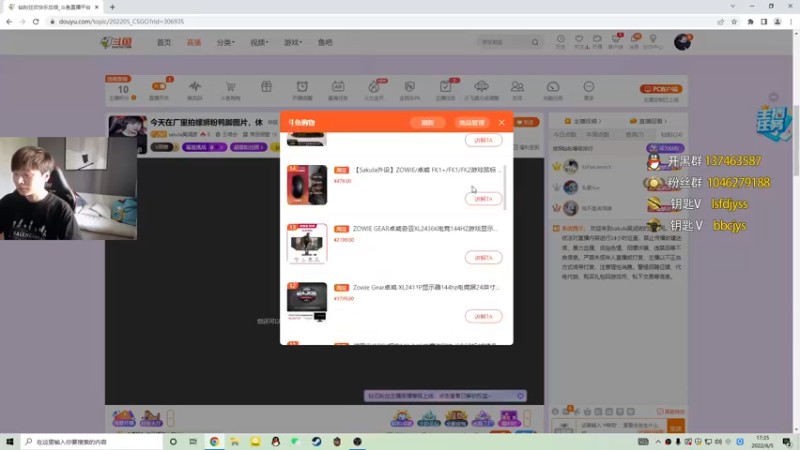Click the 超级粉丝团 purple badge
800x450 pixels.
[248, 147]
